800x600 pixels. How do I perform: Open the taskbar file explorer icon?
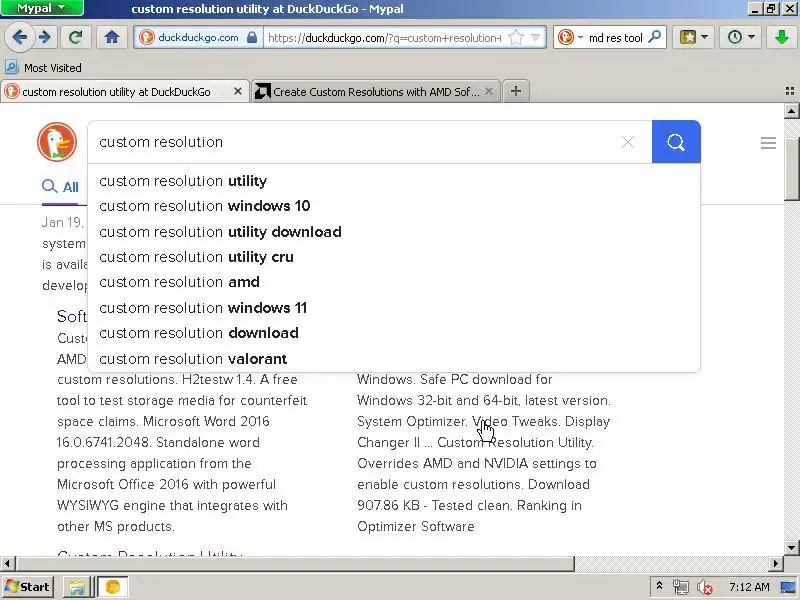pos(77,587)
